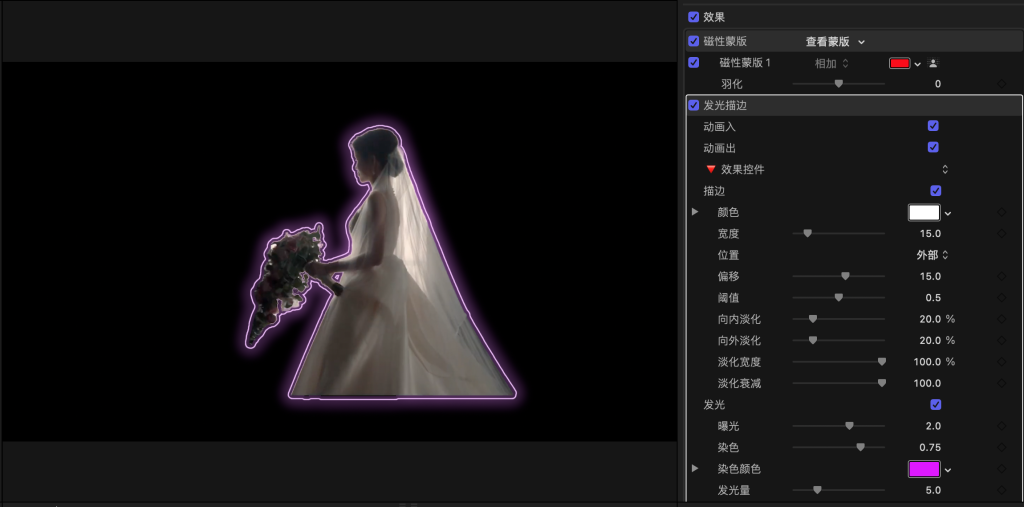The image size is (1024, 507).
Task: Click the 发光量 slider handle
Action: pyautogui.click(x=817, y=490)
